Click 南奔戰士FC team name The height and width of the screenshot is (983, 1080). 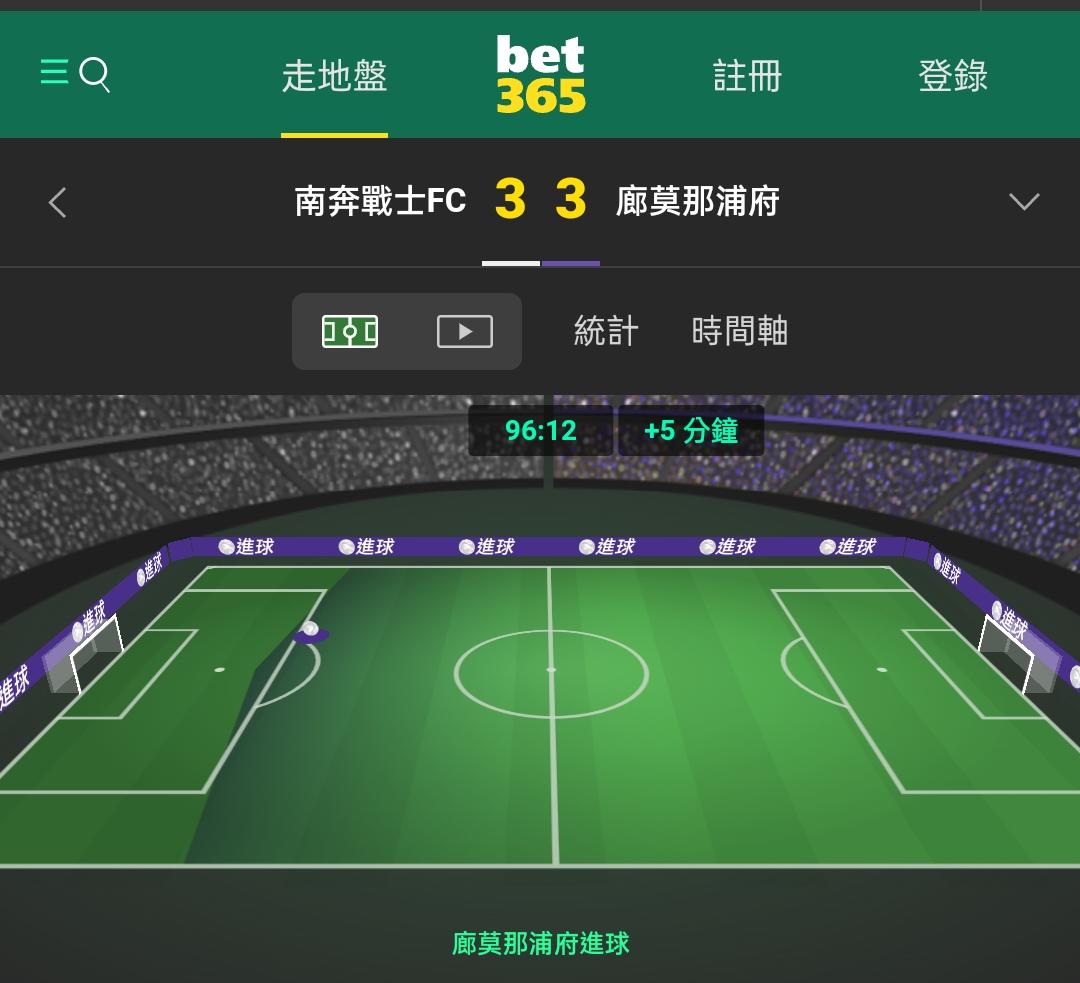381,201
